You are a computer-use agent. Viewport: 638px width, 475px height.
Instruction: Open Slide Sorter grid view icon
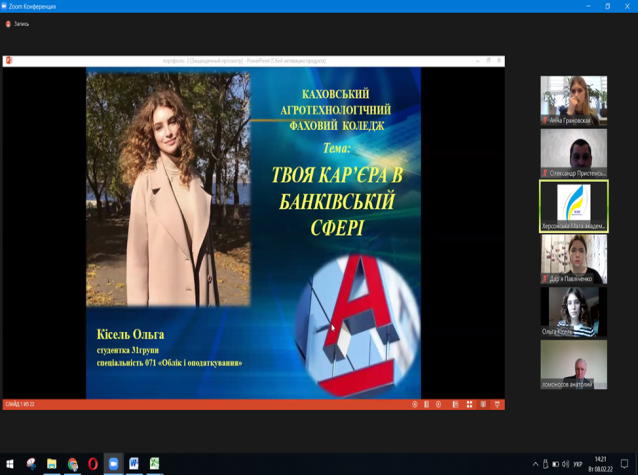click(x=469, y=404)
